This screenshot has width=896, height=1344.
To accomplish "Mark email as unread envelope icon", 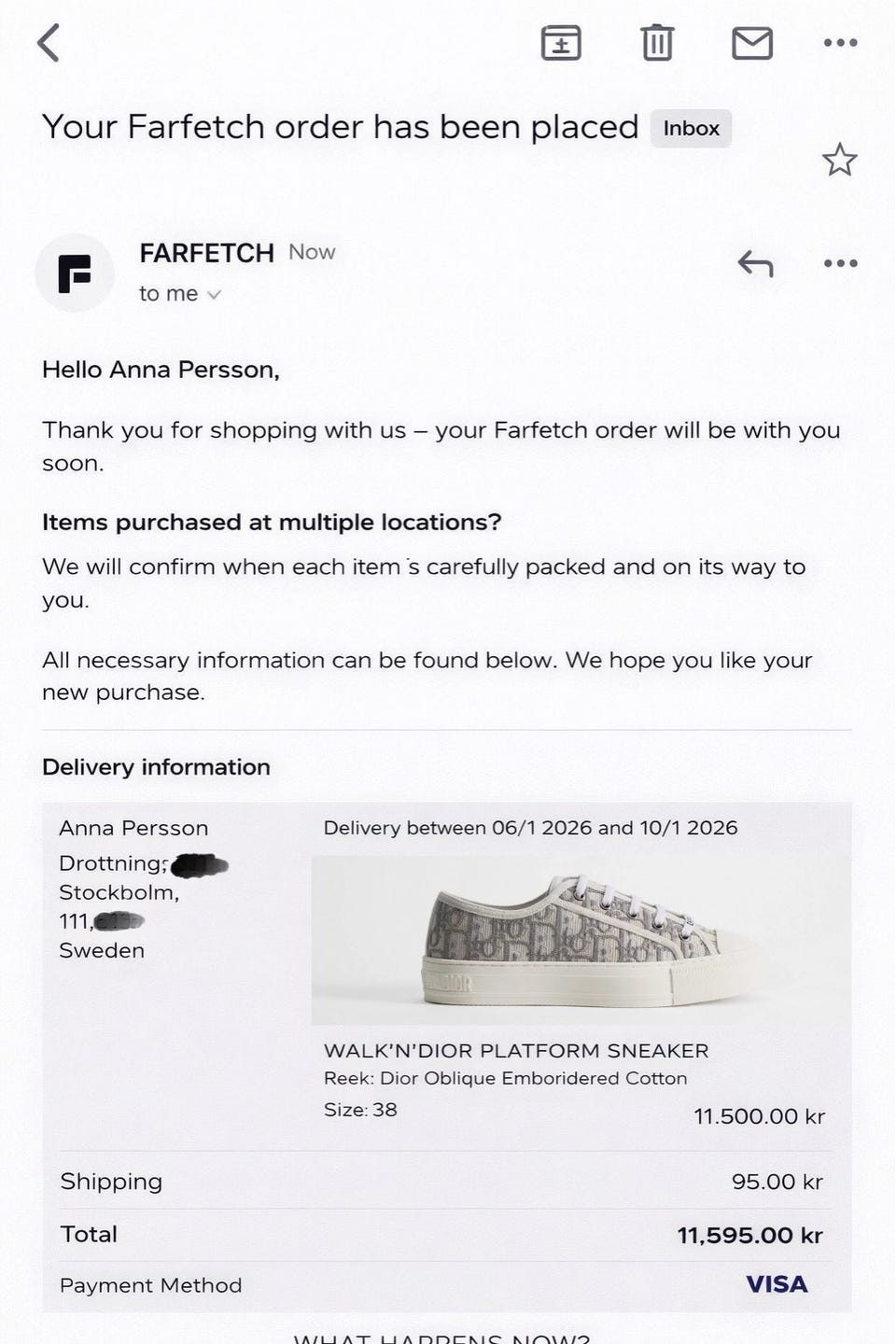I will (x=751, y=43).
